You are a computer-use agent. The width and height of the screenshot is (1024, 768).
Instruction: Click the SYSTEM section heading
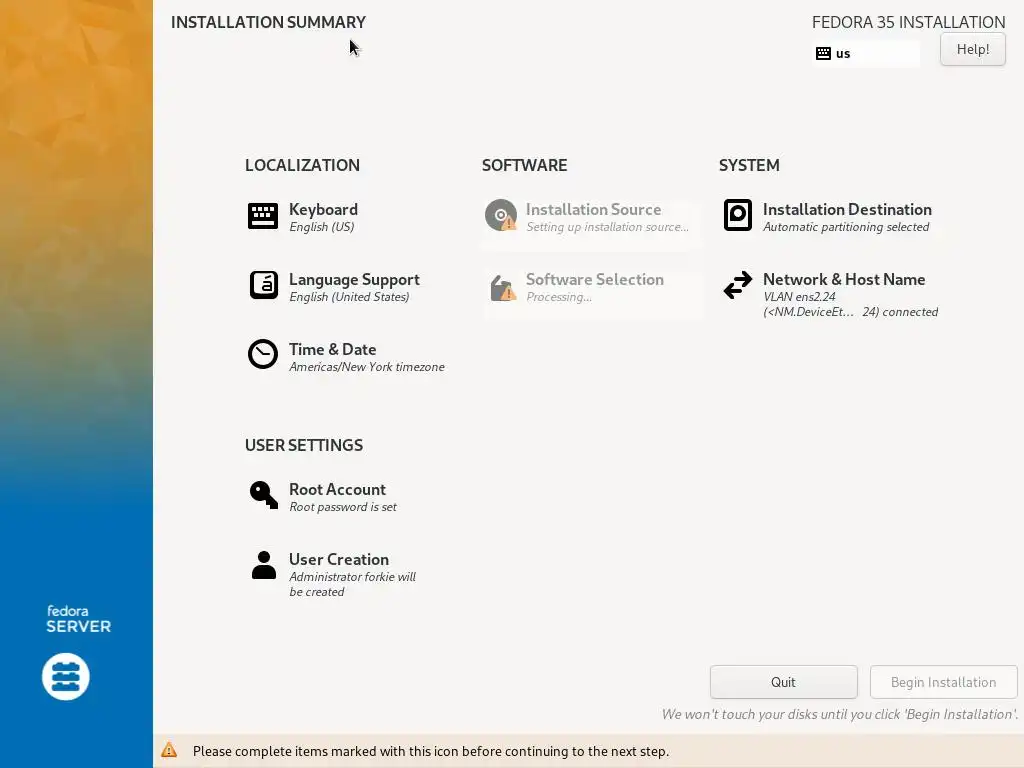coord(749,165)
